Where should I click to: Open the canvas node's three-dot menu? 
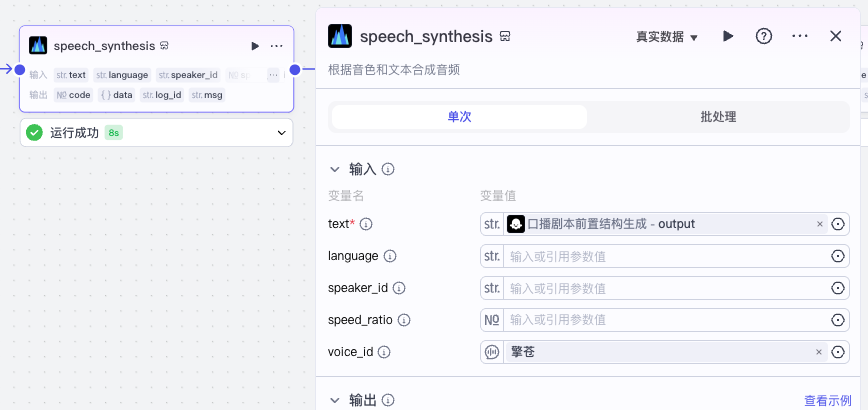[x=277, y=46]
